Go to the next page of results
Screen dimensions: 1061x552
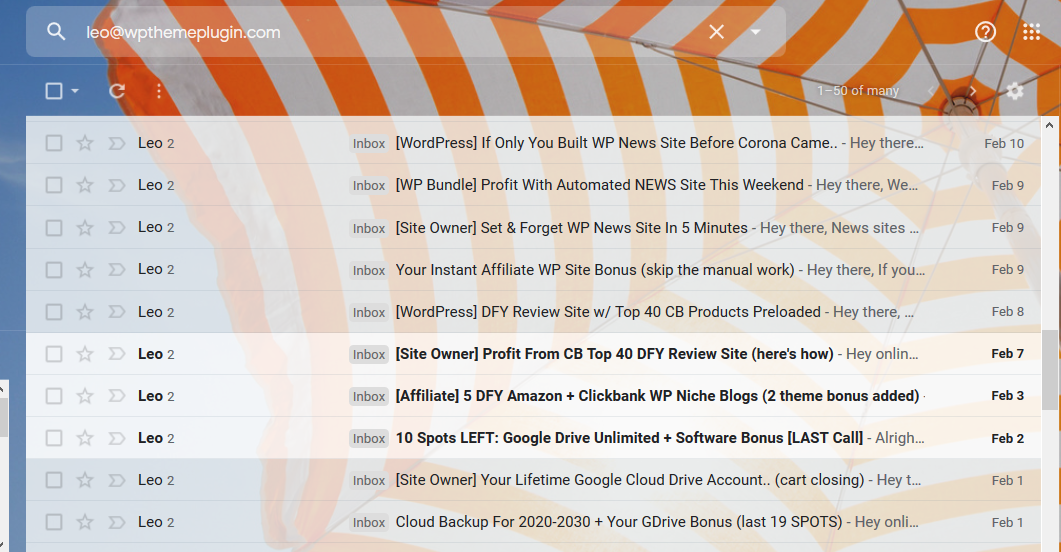click(x=973, y=91)
